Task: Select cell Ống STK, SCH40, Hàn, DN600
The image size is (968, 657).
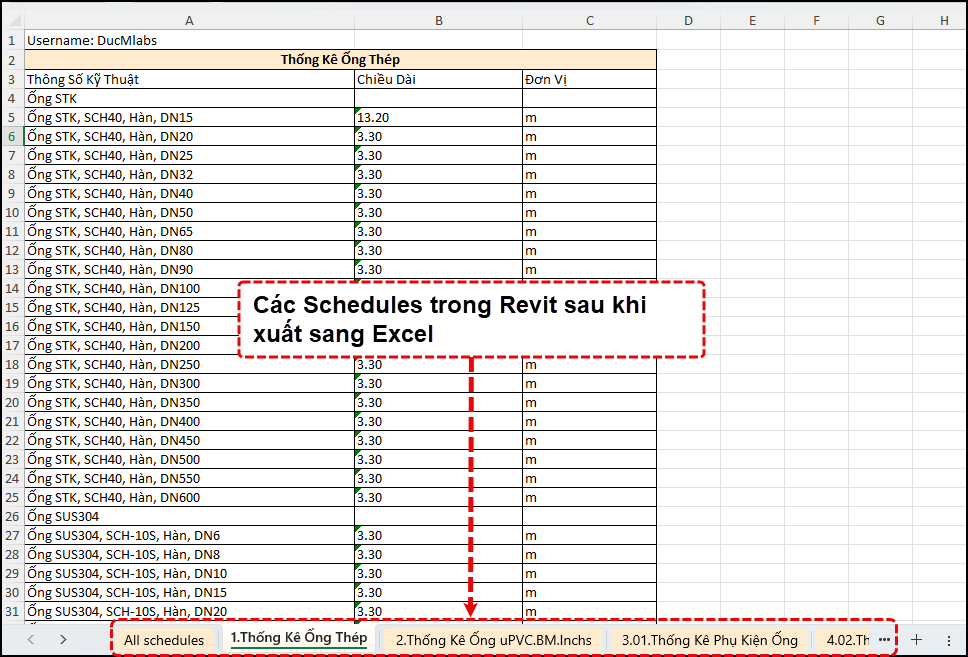Action: tap(189, 497)
